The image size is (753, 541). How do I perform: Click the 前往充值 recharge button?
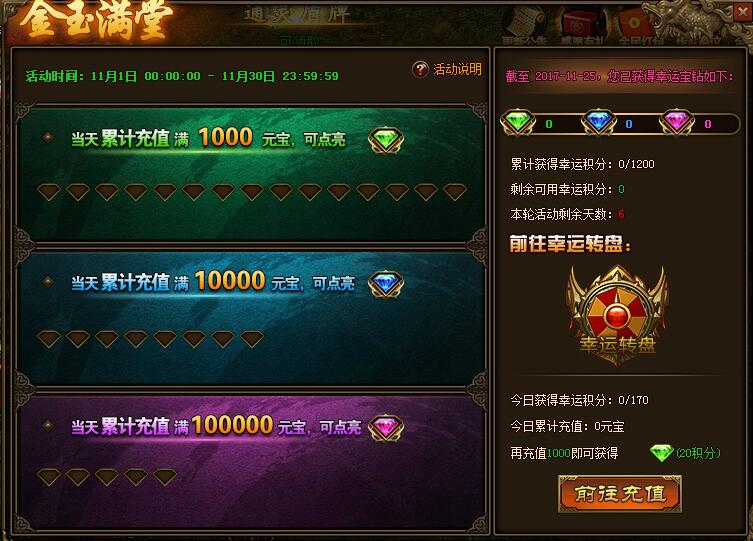click(620, 494)
